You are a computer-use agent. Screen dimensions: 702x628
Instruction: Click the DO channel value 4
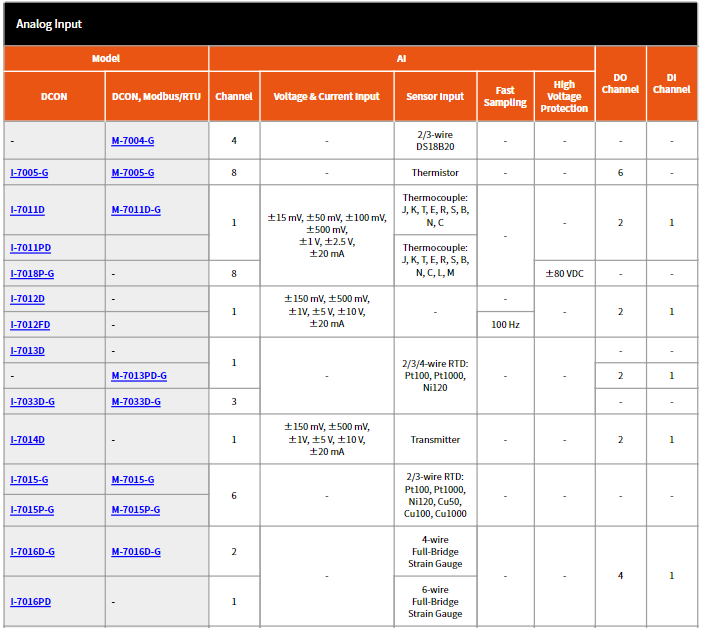620,576
